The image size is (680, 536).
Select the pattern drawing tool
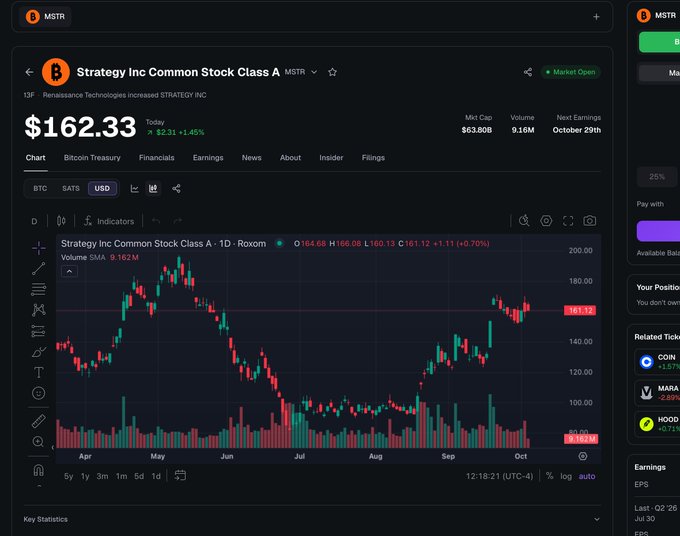coord(39,310)
